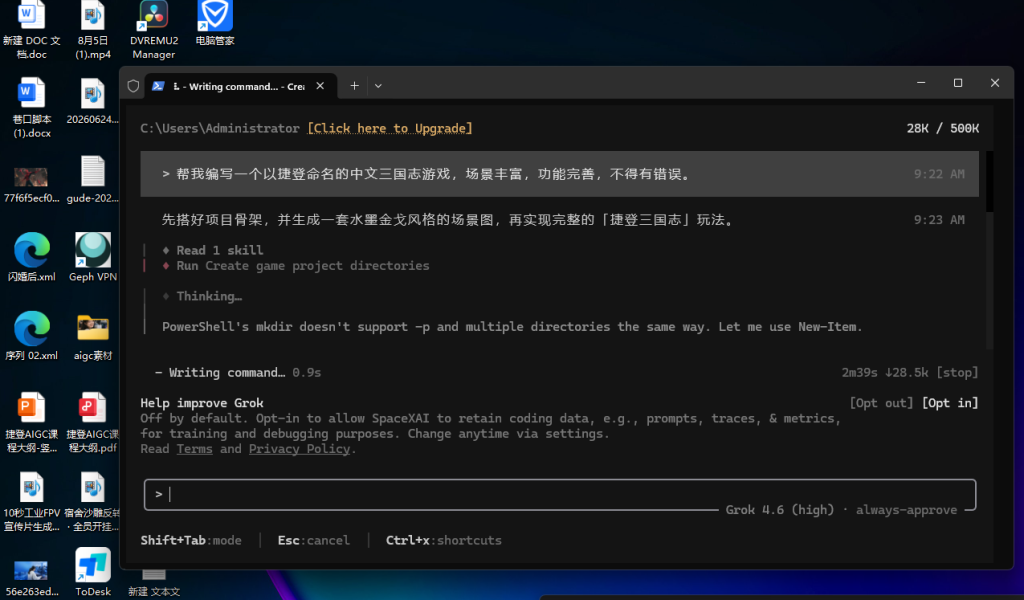Maximize the terminal window
This screenshot has height=600, width=1024.
pos(958,83)
